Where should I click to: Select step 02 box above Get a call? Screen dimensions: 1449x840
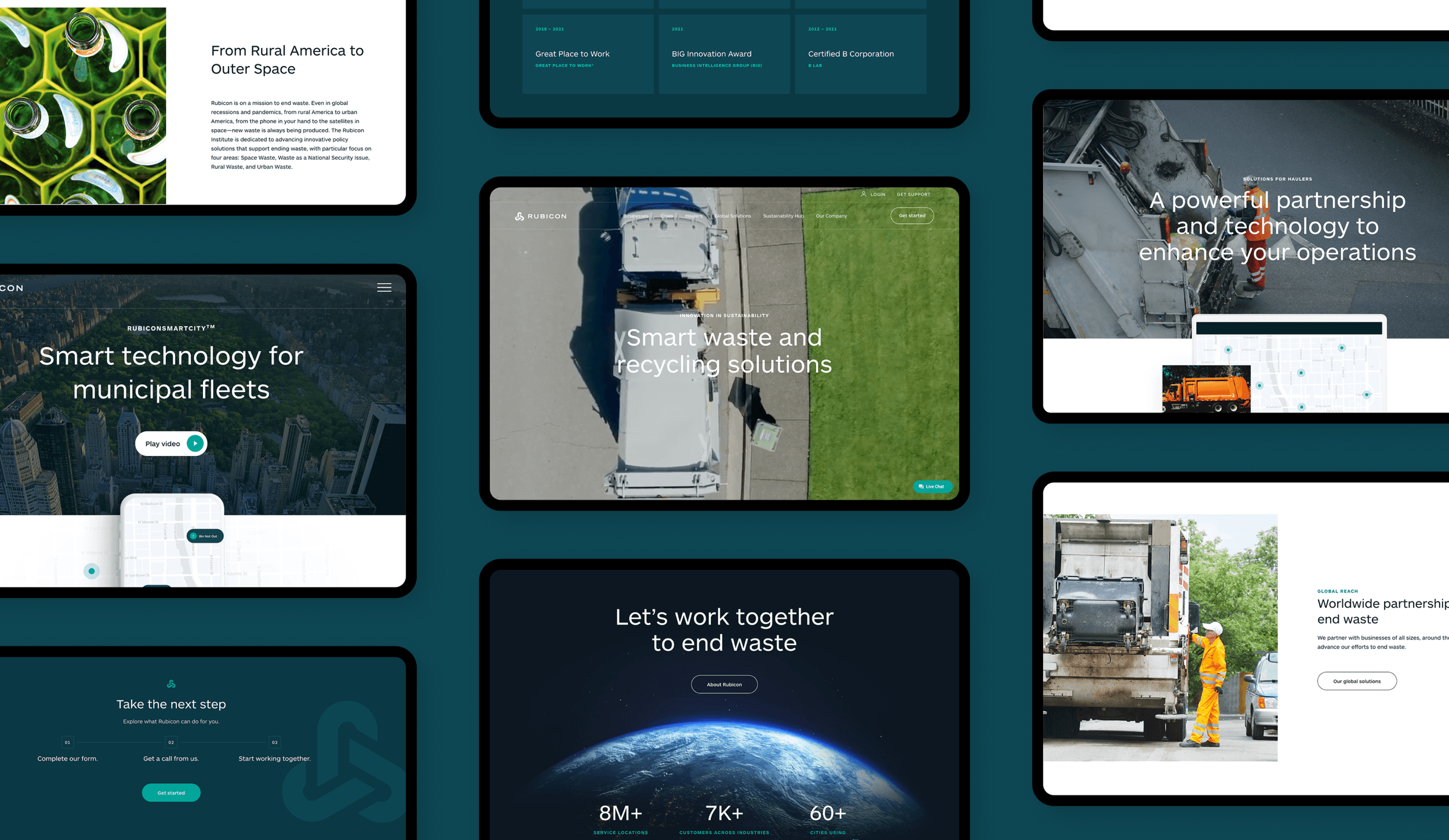pyautogui.click(x=171, y=742)
